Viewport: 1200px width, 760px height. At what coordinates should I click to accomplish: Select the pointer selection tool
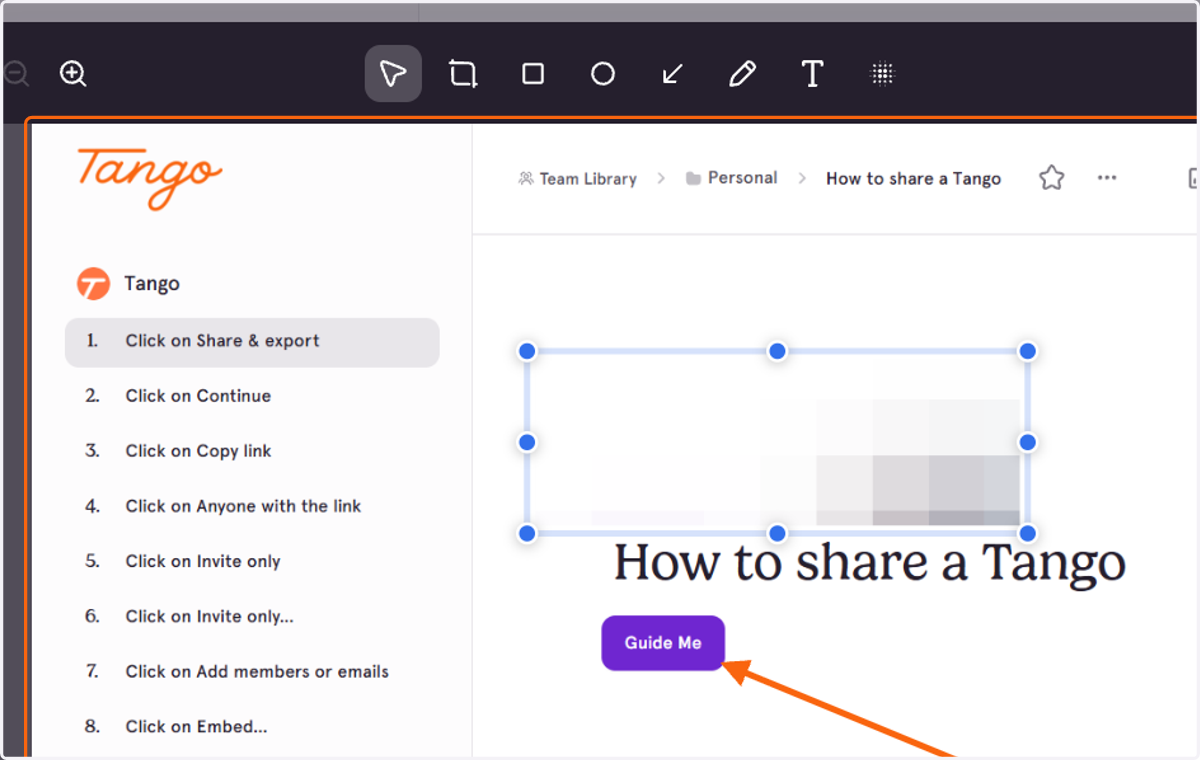click(x=393, y=74)
